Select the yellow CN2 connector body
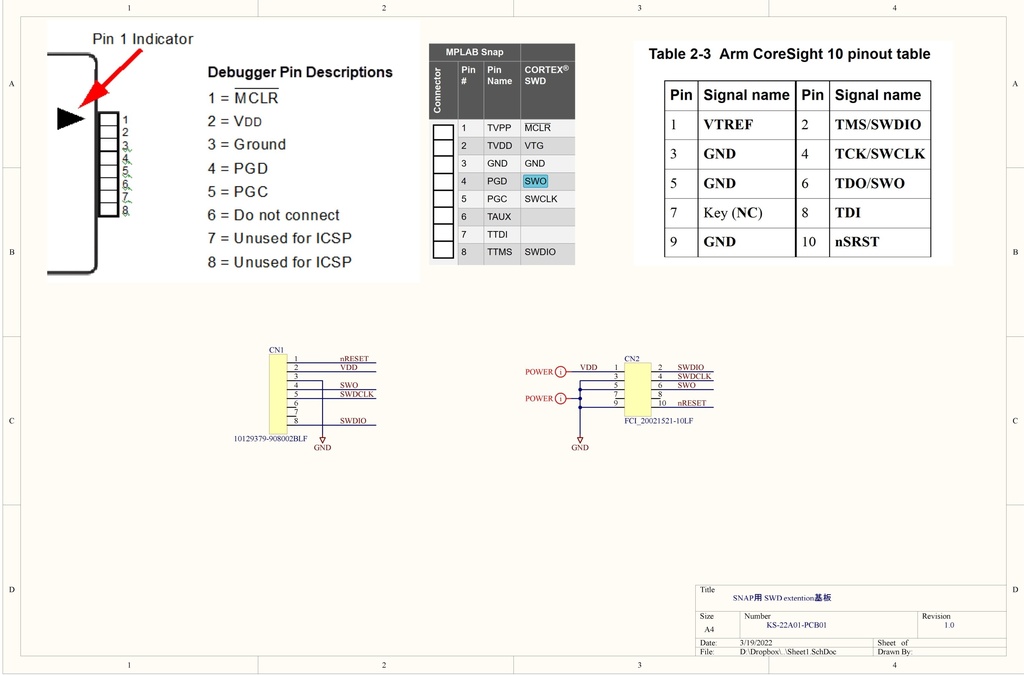Viewport: 1024px width, 675px height. [x=637, y=389]
